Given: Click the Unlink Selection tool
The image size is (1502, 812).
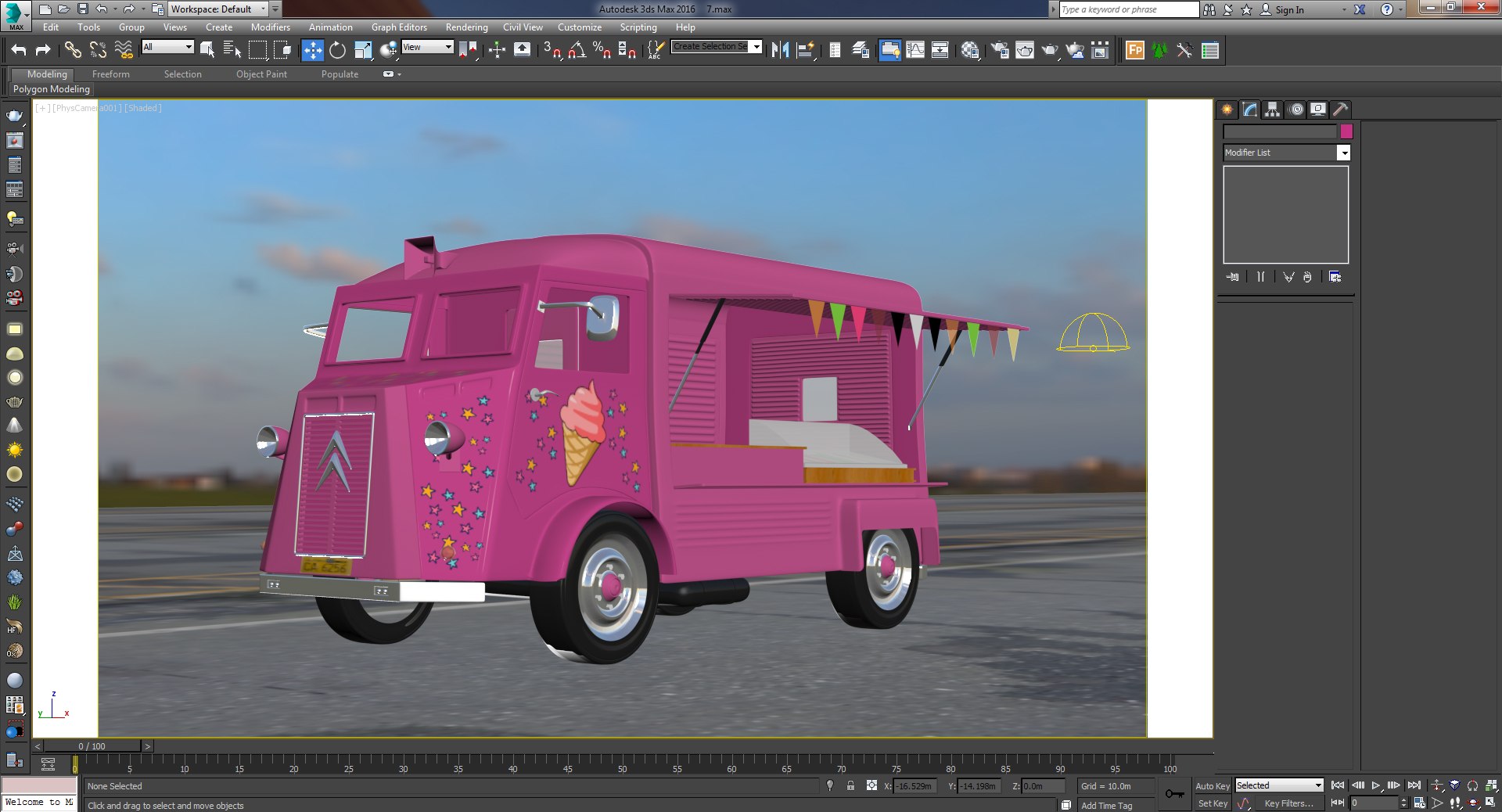Looking at the screenshot, I should [x=98, y=50].
